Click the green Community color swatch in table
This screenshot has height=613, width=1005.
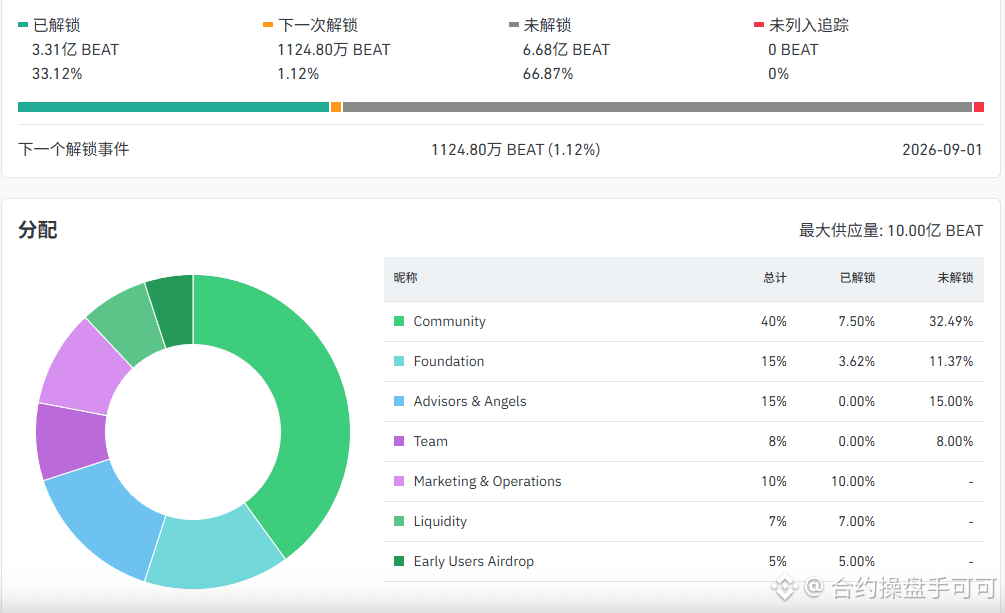pos(399,321)
